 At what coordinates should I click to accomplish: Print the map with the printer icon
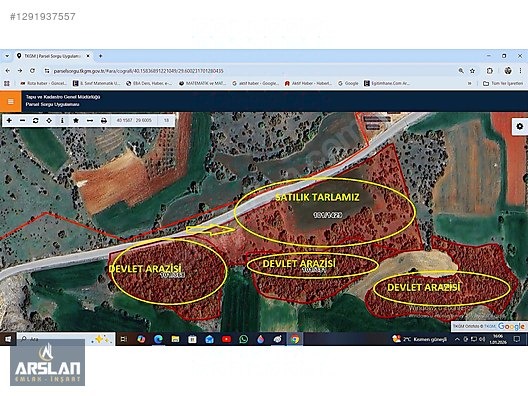(x=104, y=121)
